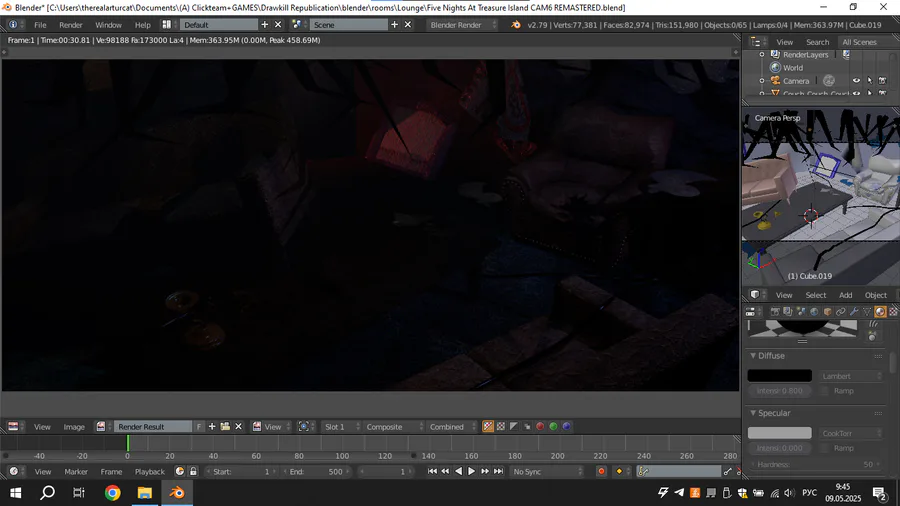Jump to the end frame button
Screen dimensions: 900x506
pos(498,472)
